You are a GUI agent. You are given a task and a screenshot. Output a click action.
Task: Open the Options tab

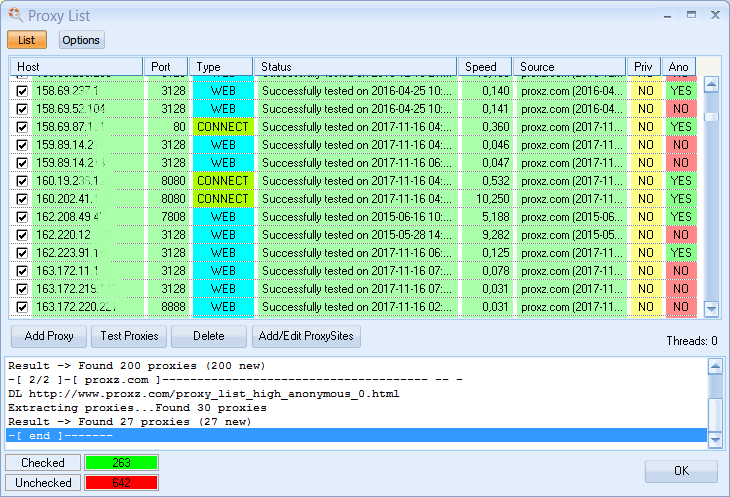click(x=81, y=40)
